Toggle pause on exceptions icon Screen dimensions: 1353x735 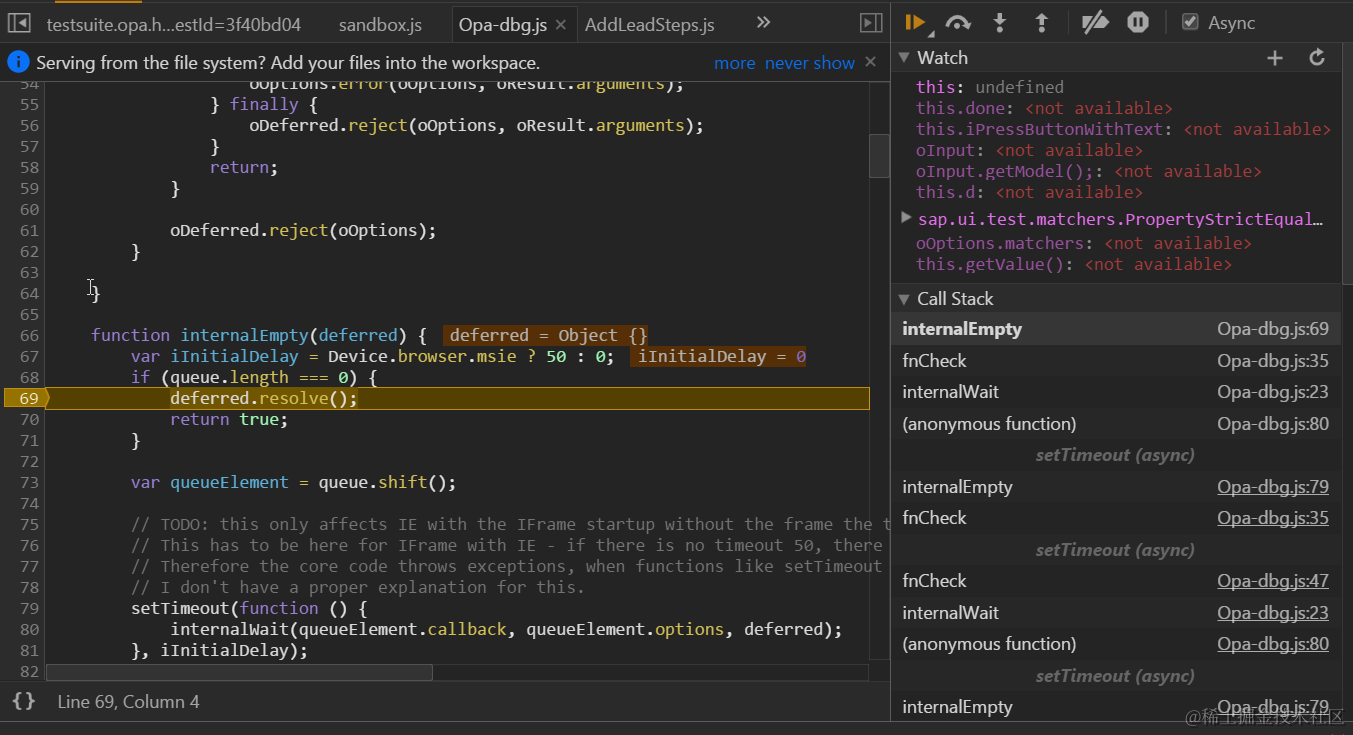1138,23
